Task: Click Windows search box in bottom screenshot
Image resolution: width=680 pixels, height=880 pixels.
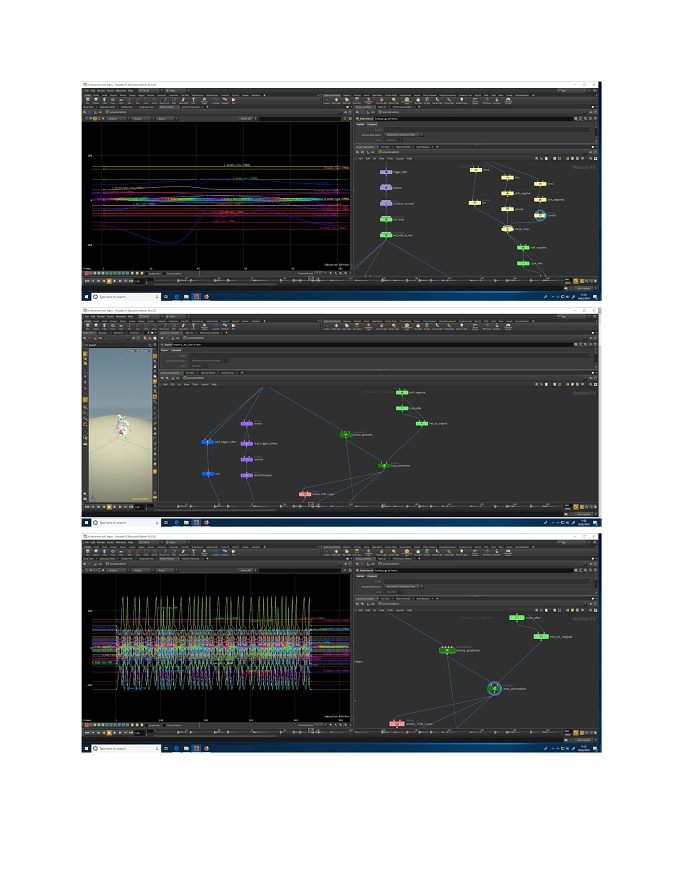Action: coord(126,748)
